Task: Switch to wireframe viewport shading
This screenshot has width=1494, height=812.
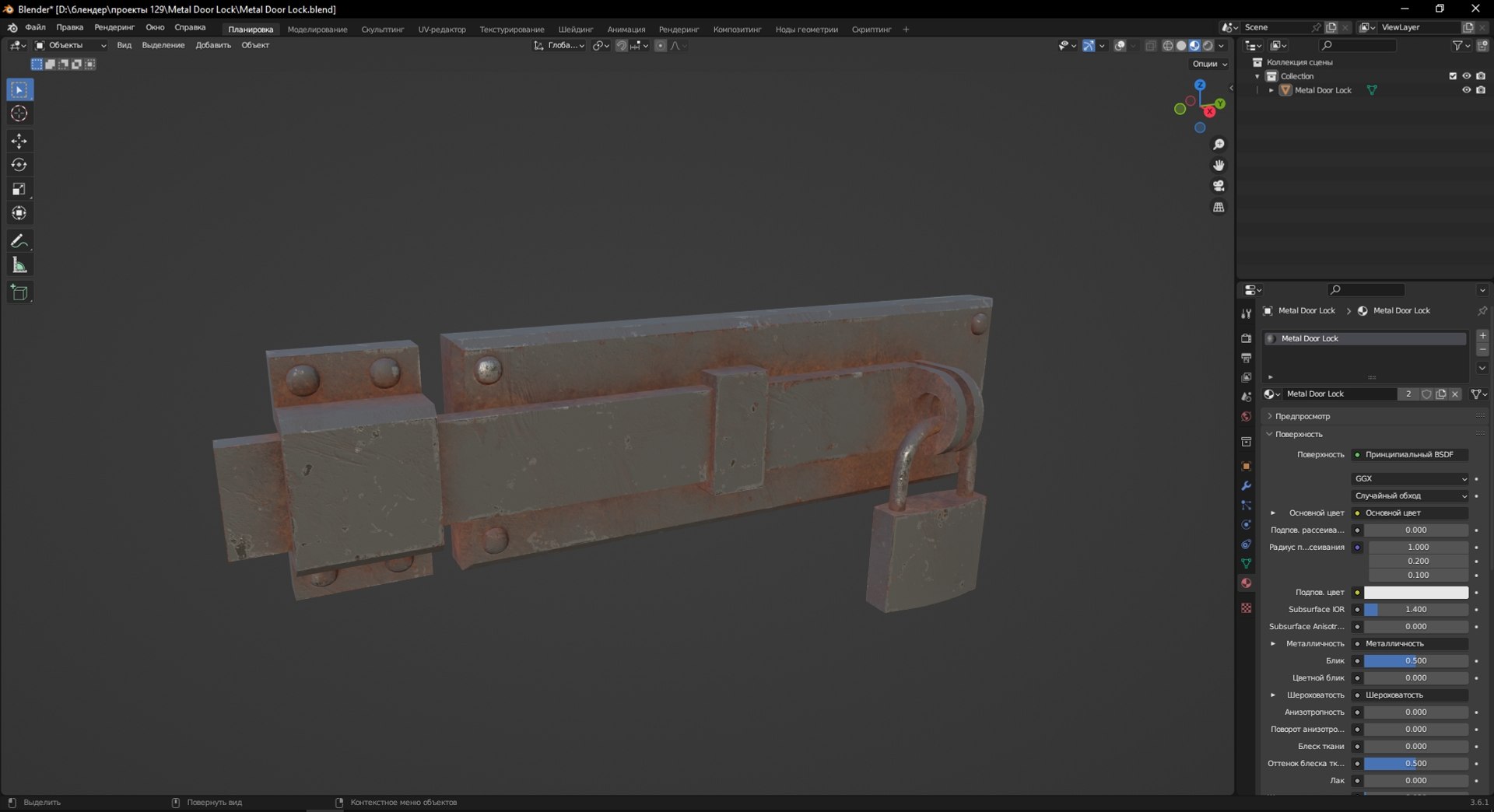Action: [x=1168, y=46]
